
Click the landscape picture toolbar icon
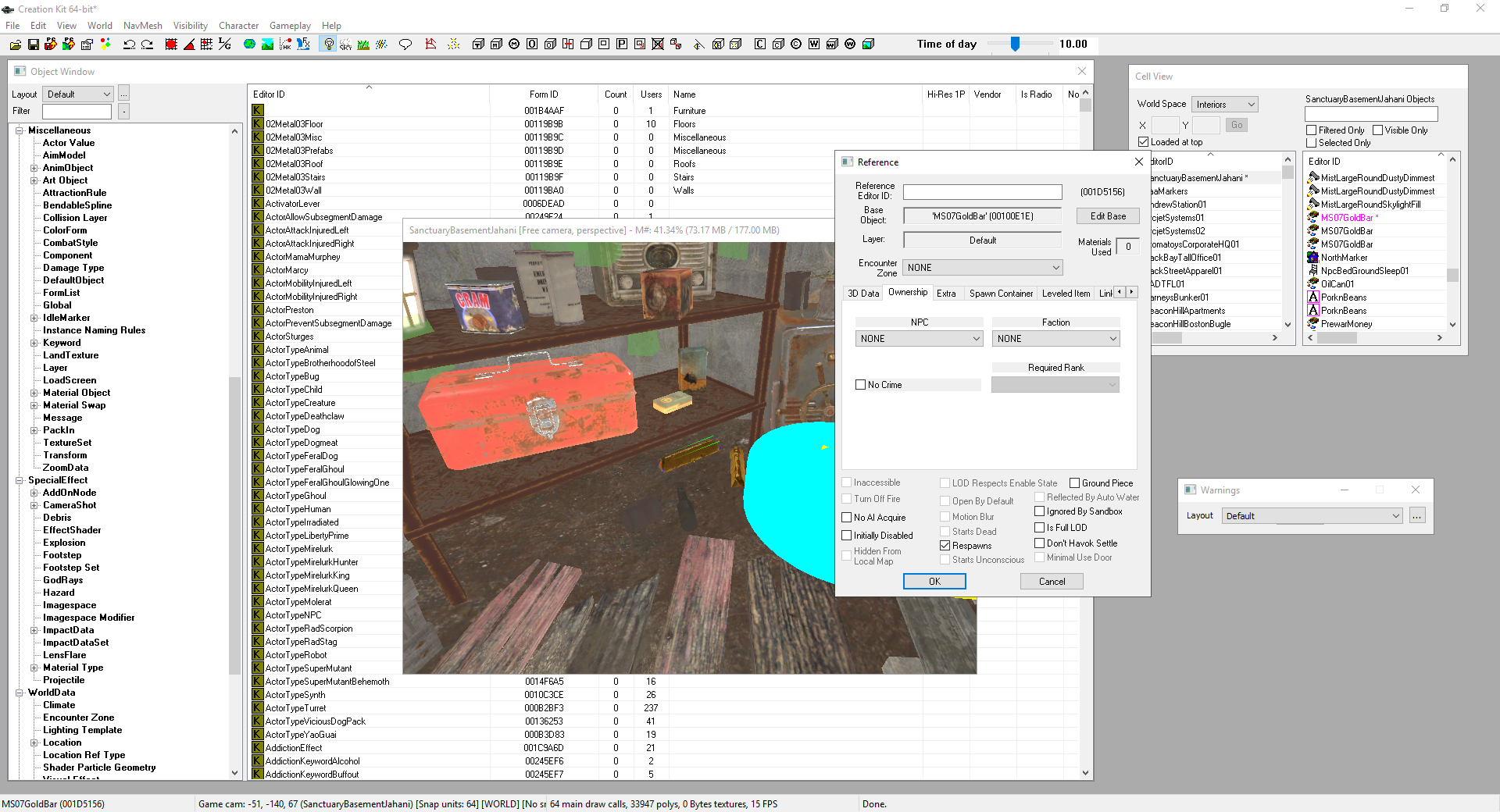tap(267, 45)
